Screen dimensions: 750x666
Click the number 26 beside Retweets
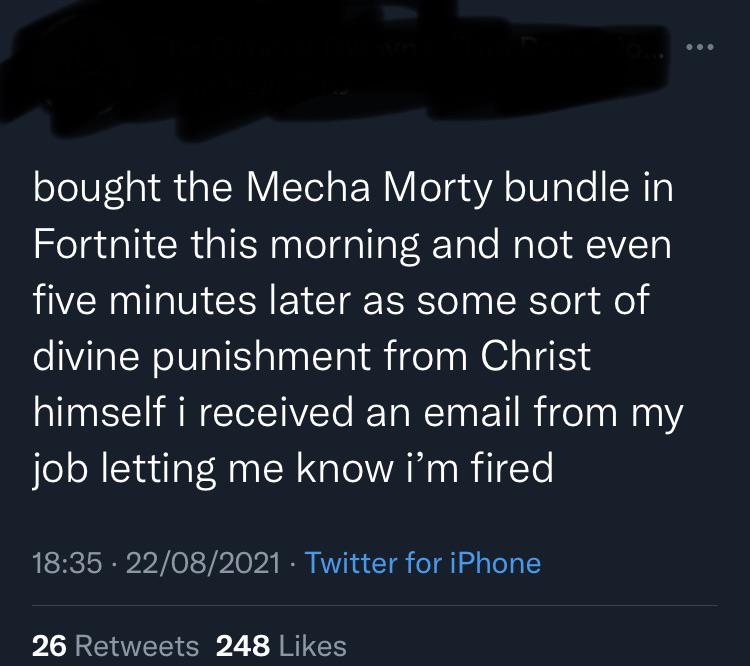click(49, 645)
